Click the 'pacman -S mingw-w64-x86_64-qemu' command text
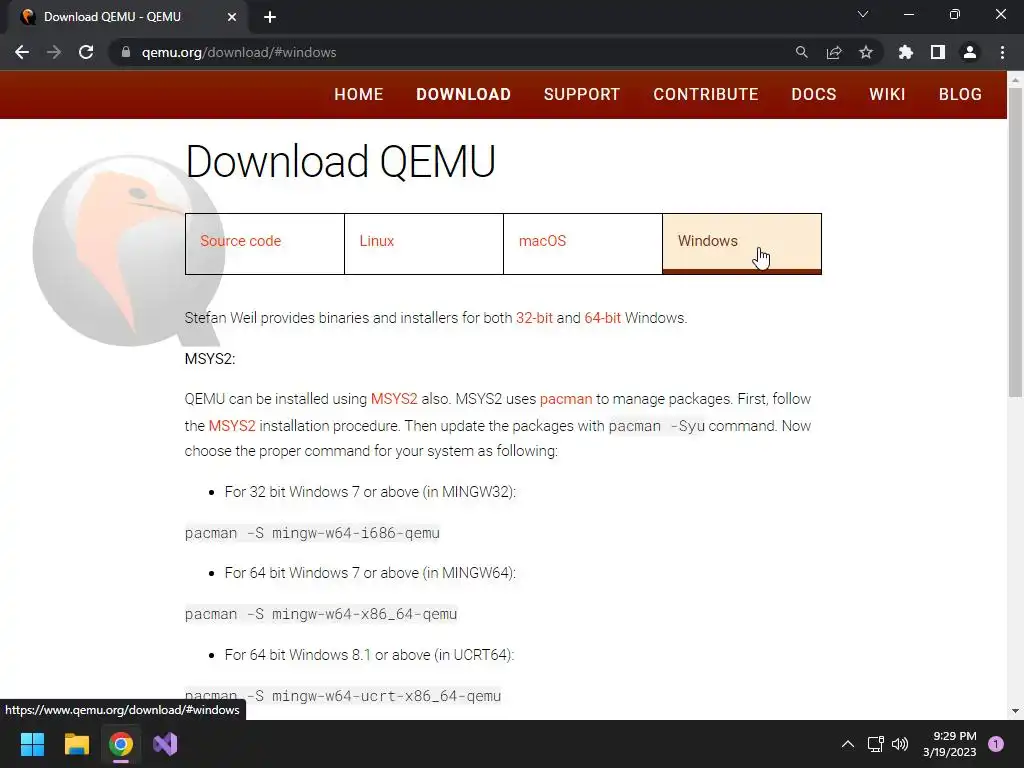 click(321, 614)
